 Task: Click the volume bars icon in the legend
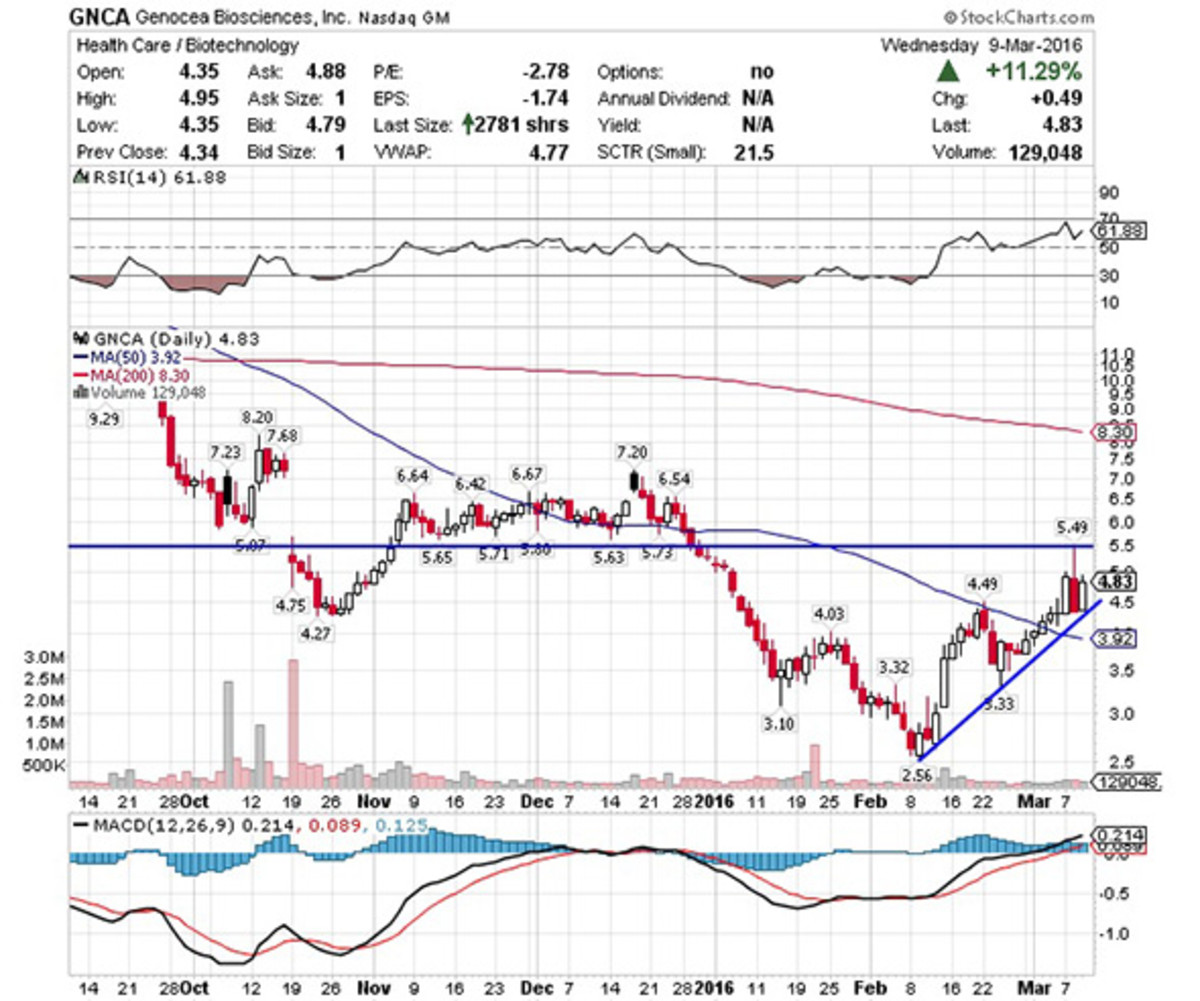[x=80, y=393]
